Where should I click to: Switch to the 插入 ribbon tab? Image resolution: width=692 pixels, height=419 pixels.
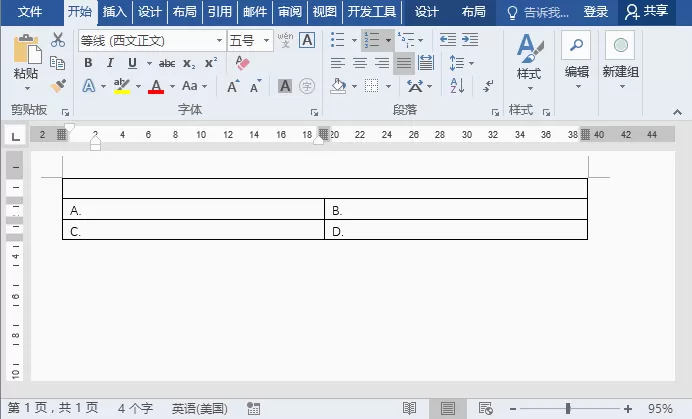coord(114,12)
